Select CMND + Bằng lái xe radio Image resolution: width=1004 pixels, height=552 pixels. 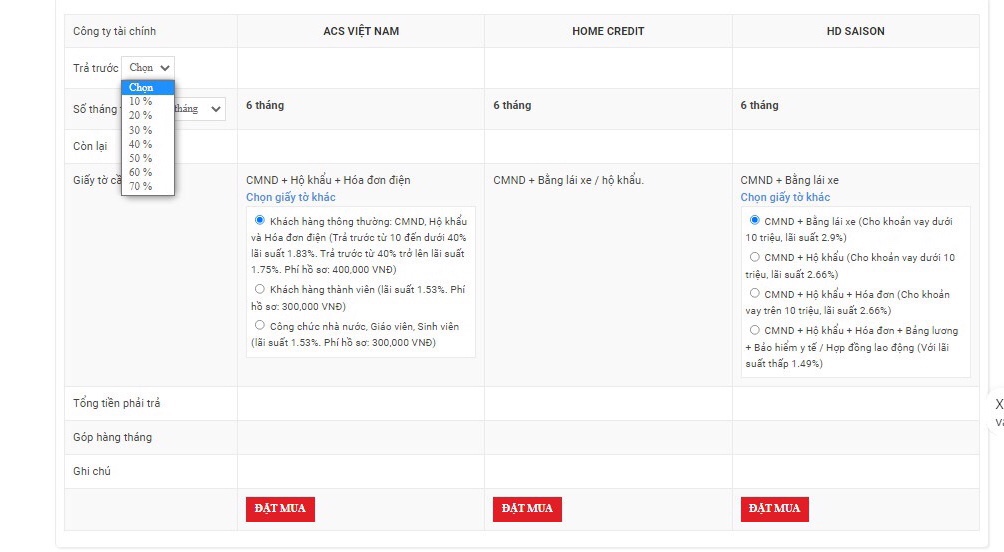pyautogui.click(x=754, y=220)
